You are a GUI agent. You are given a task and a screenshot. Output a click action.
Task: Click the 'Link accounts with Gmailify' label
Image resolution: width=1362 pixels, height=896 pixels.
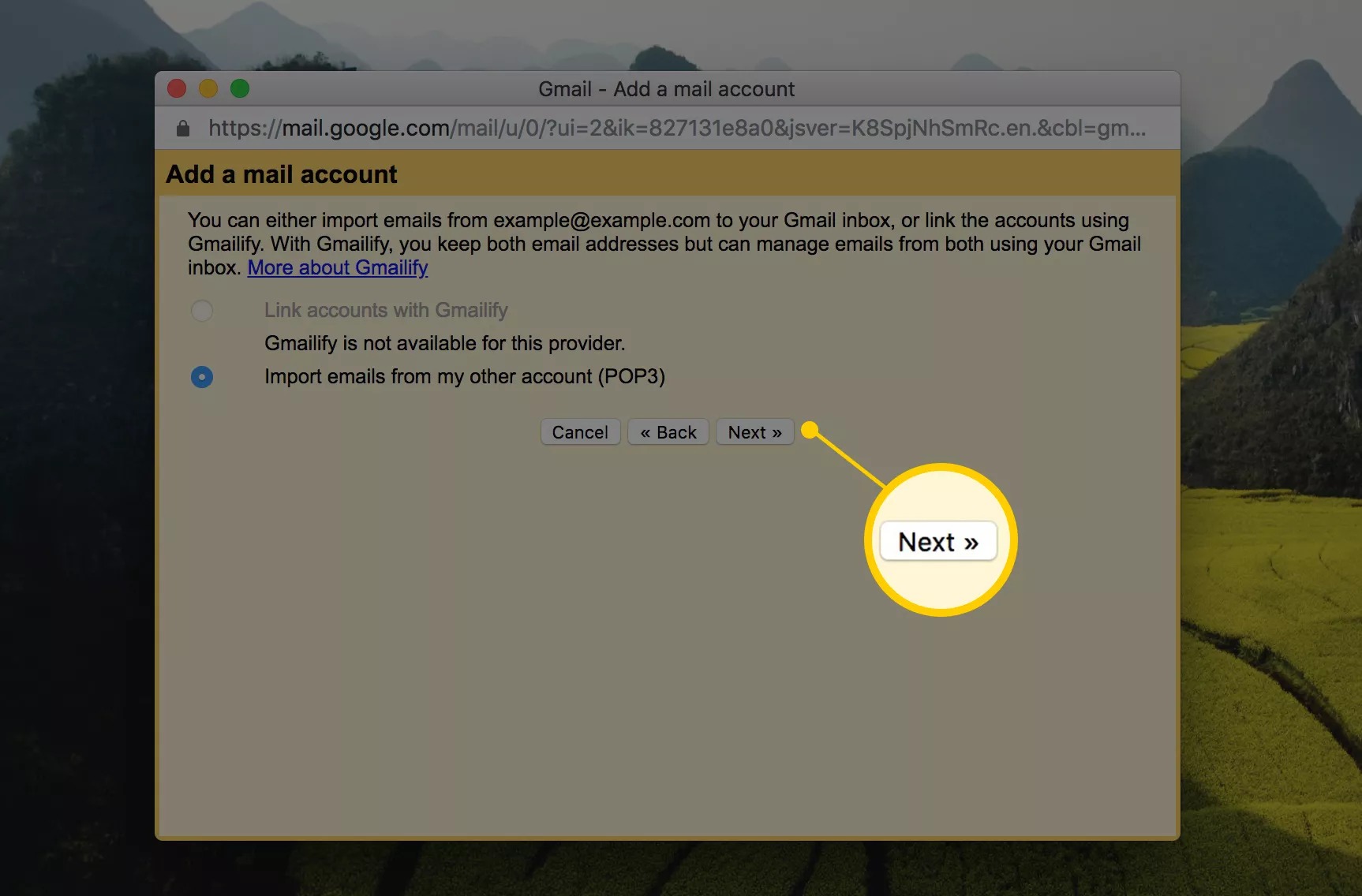[386, 310]
